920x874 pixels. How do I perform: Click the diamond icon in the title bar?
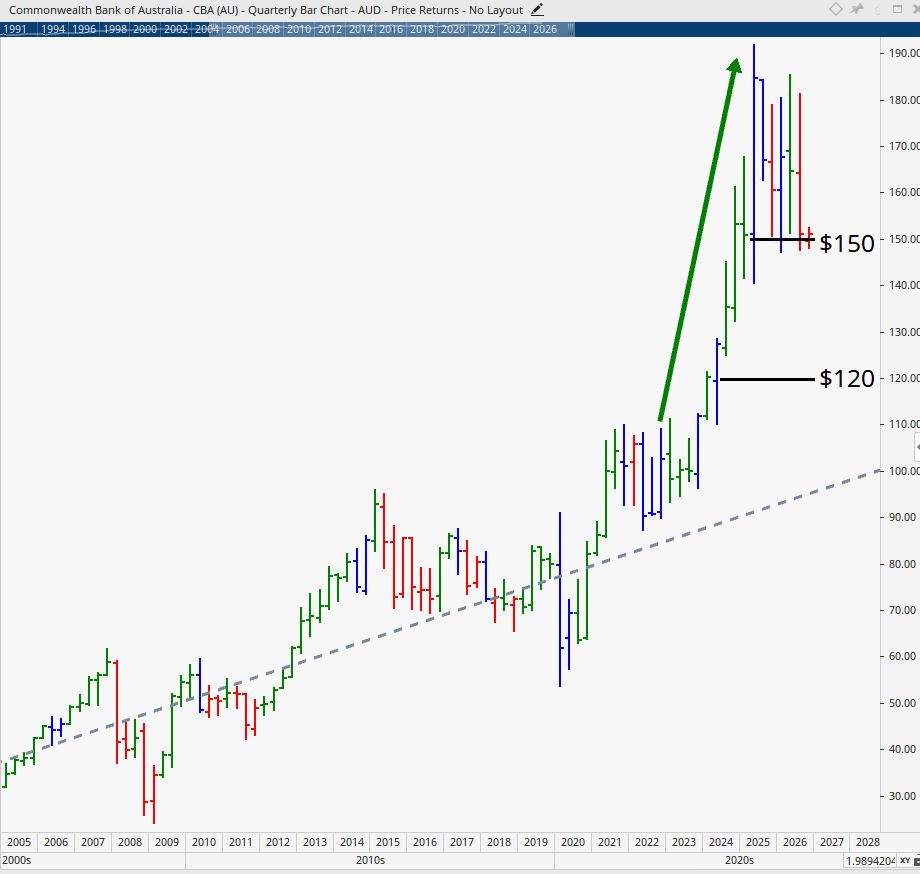click(836, 9)
